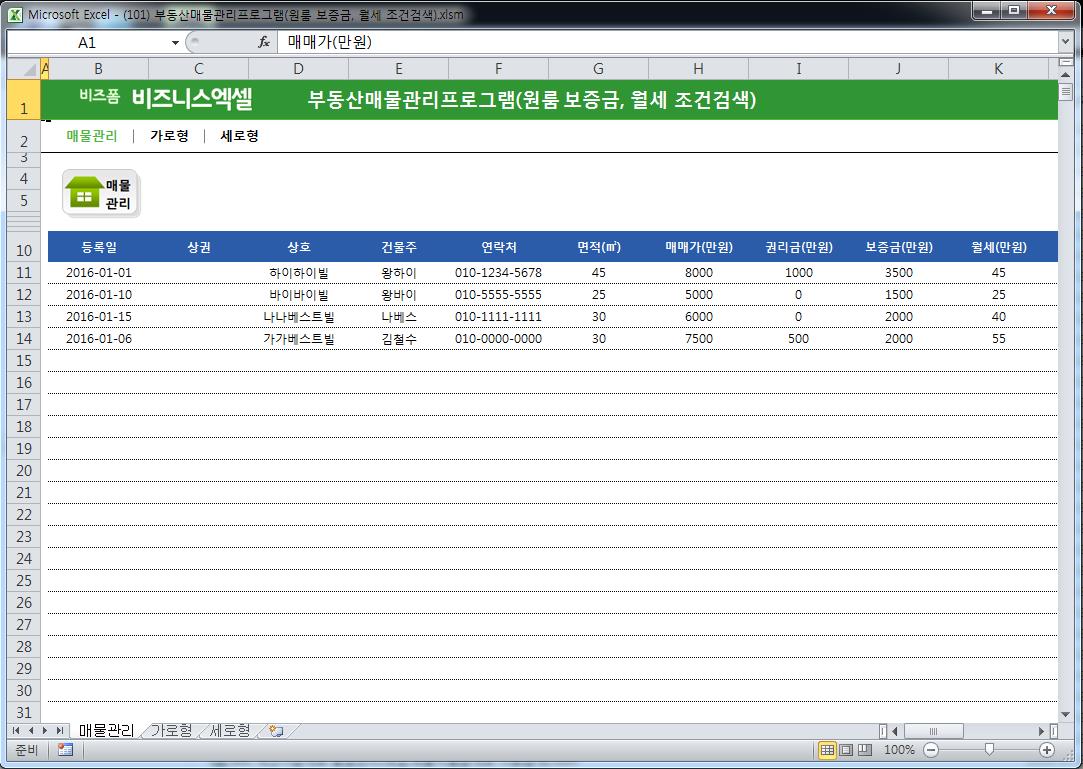The image size is (1083, 769).
Task: Select the cell 나나베스트빌
Action: (298, 316)
